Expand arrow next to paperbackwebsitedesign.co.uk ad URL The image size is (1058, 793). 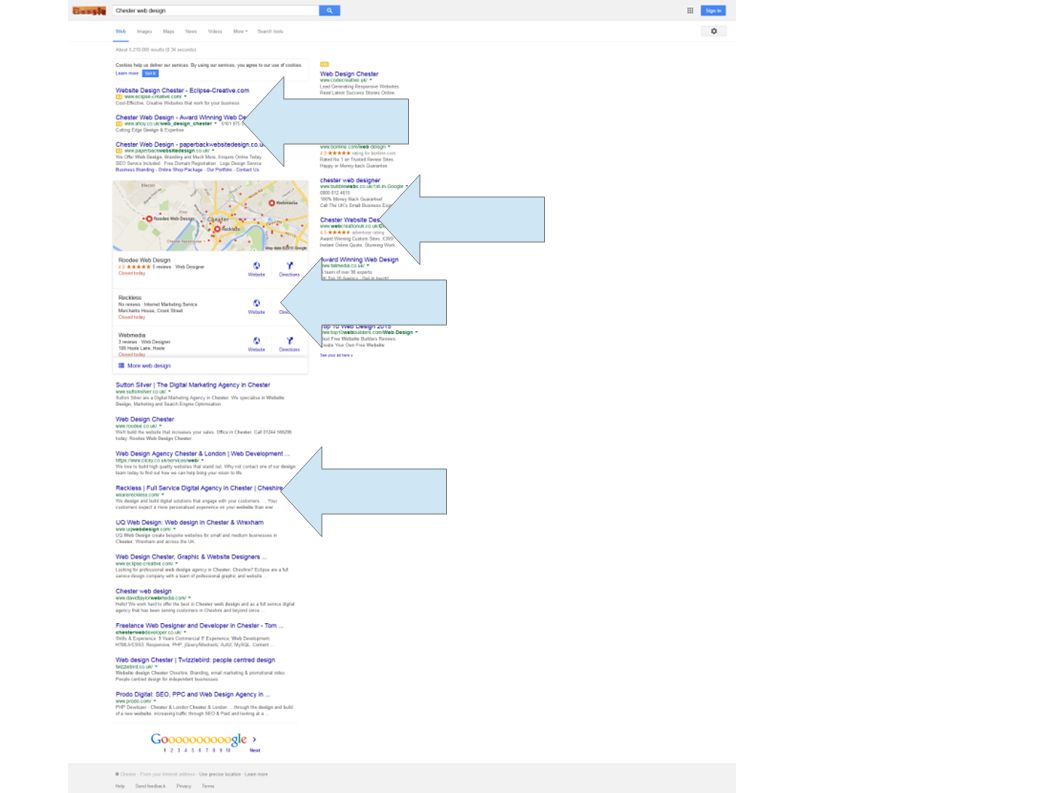pyautogui.click(x=214, y=151)
